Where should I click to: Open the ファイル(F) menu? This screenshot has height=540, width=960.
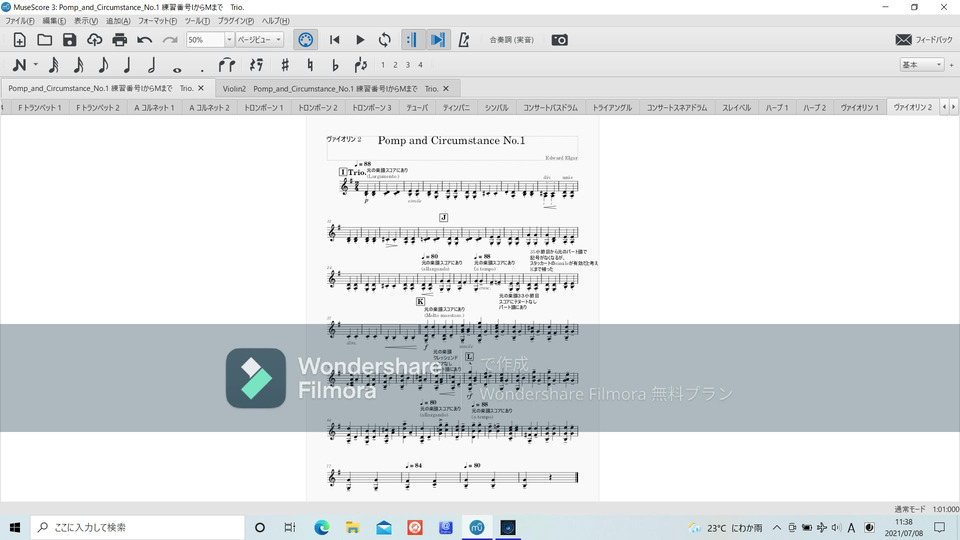pos(20,21)
